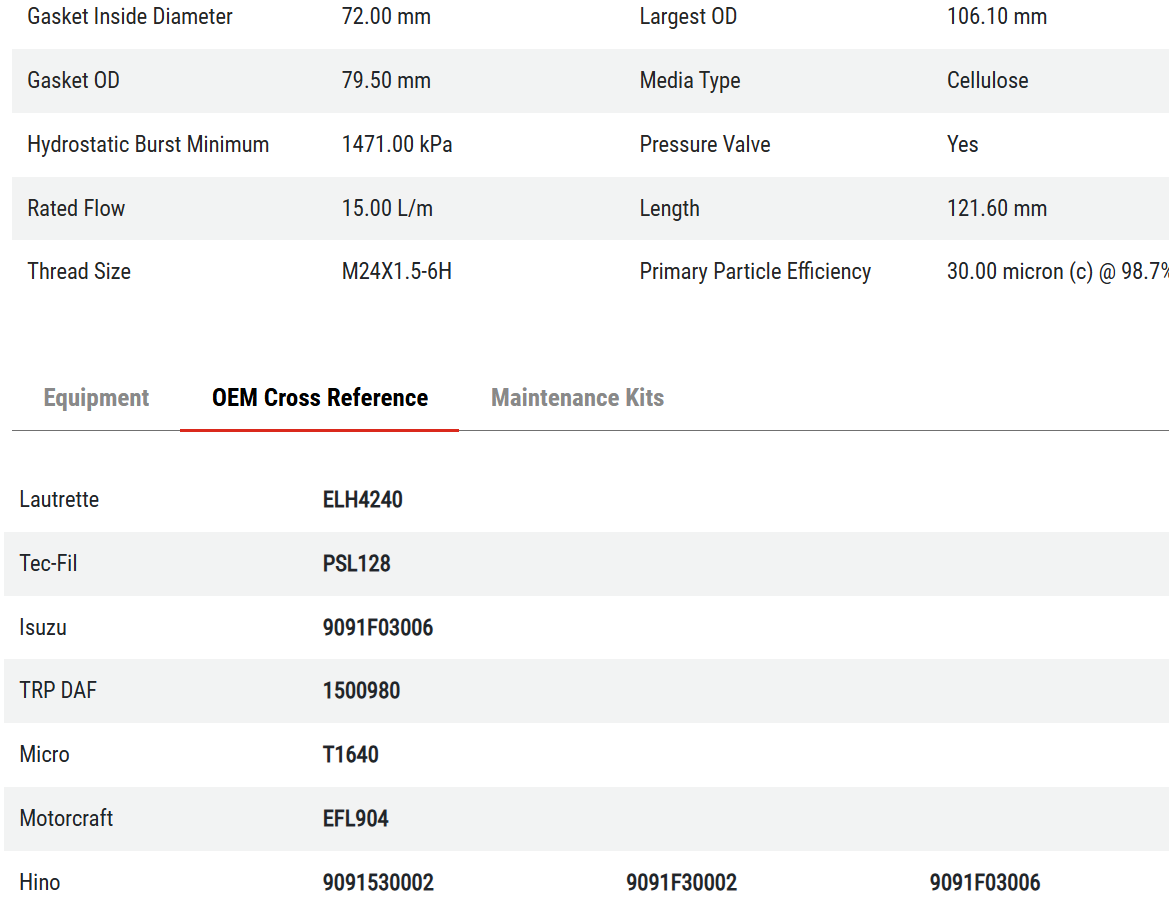Click the Thread Size label
The height and width of the screenshot is (906, 1169).
(79, 271)
